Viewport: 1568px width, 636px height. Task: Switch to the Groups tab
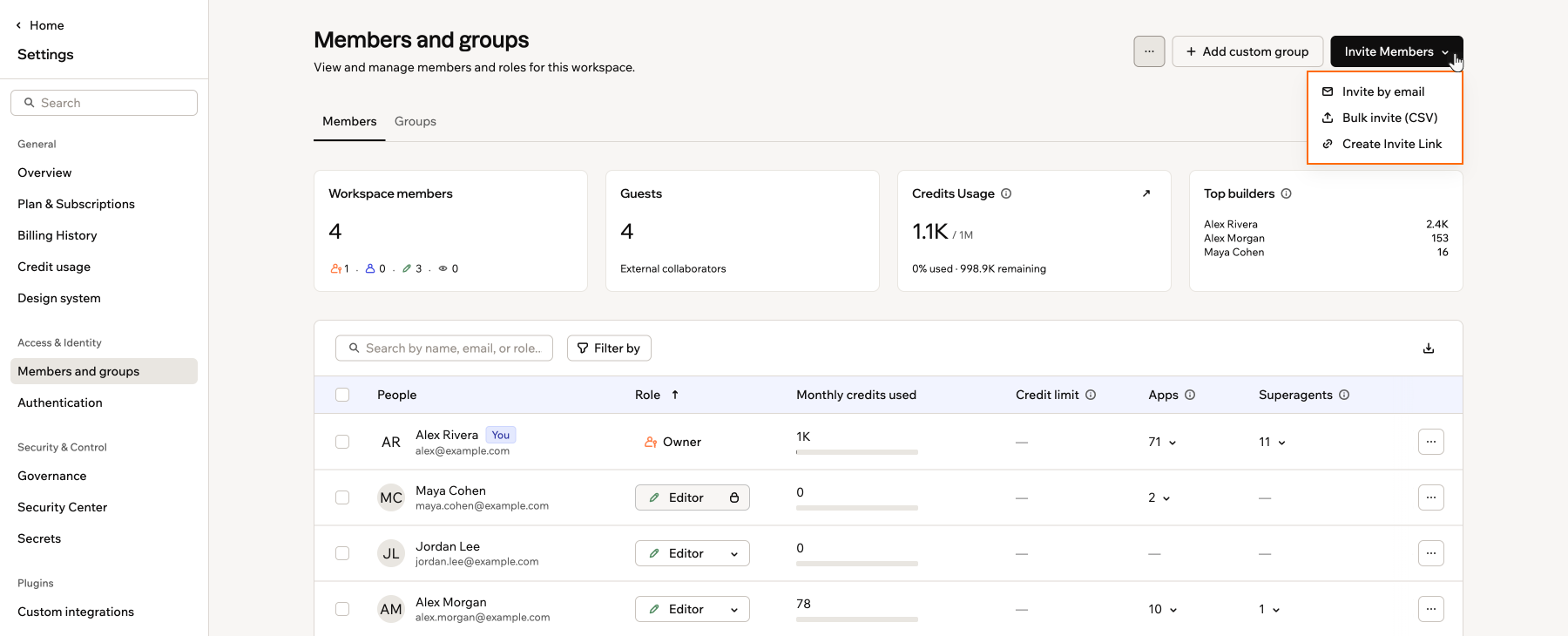click(x=416, y=121)
